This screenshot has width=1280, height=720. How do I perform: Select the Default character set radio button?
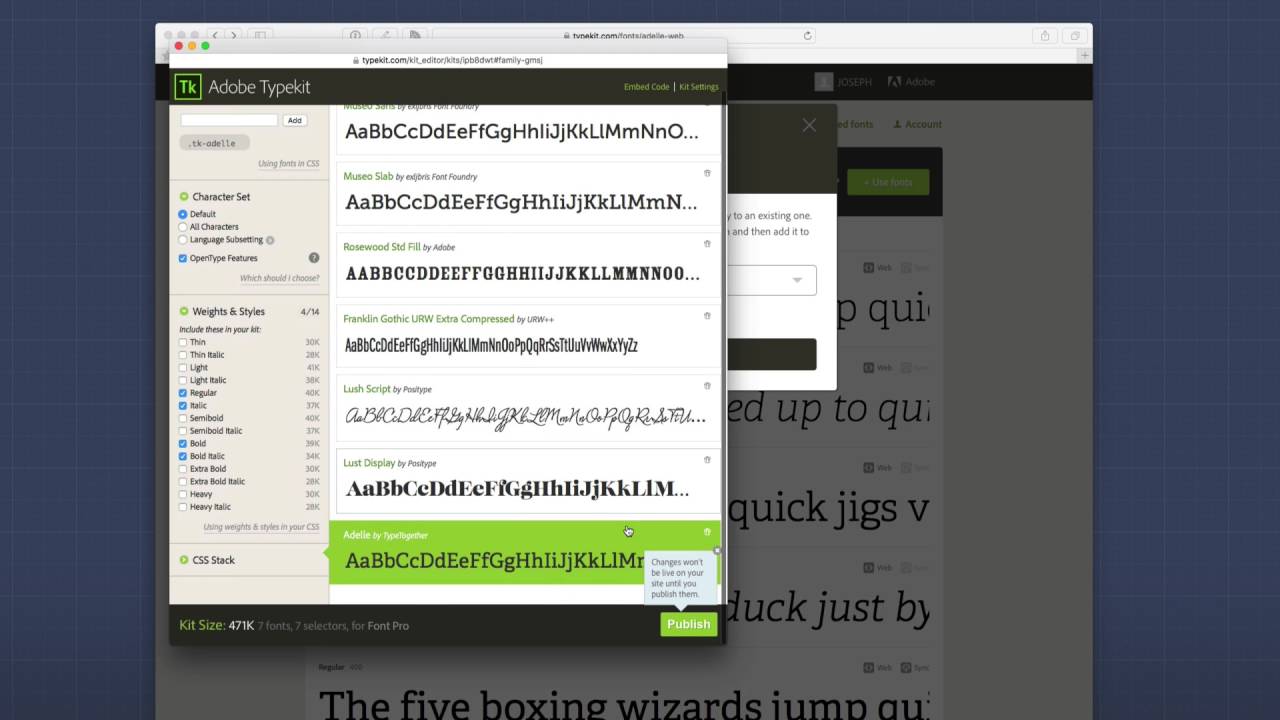(x=183, y=214)
